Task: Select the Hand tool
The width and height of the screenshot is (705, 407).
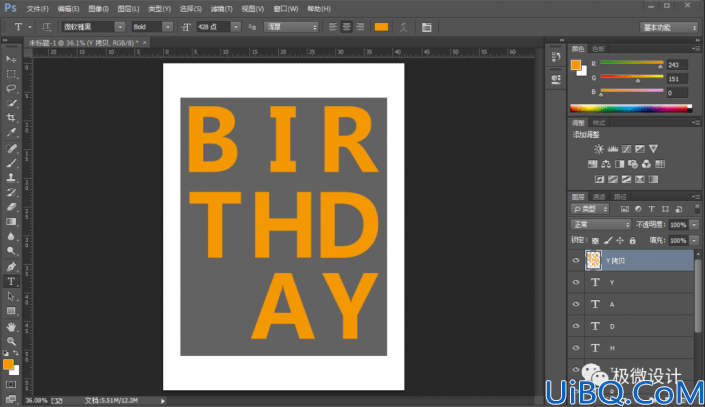Action: point(11,327)
